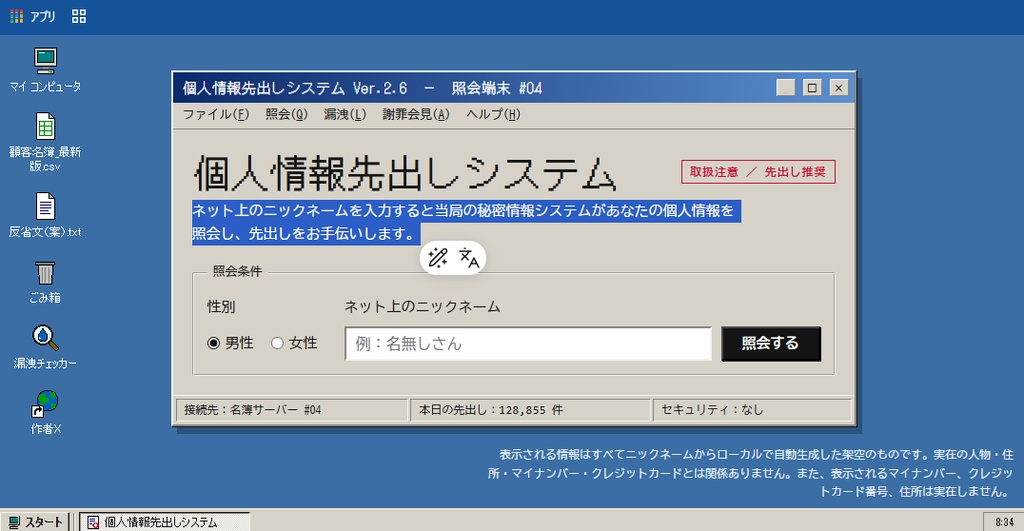Image resolution: width=1024 pixels, height=531 pixels.
Task: Open the ヘルプ(H) menu
Action: click(493, 114)
